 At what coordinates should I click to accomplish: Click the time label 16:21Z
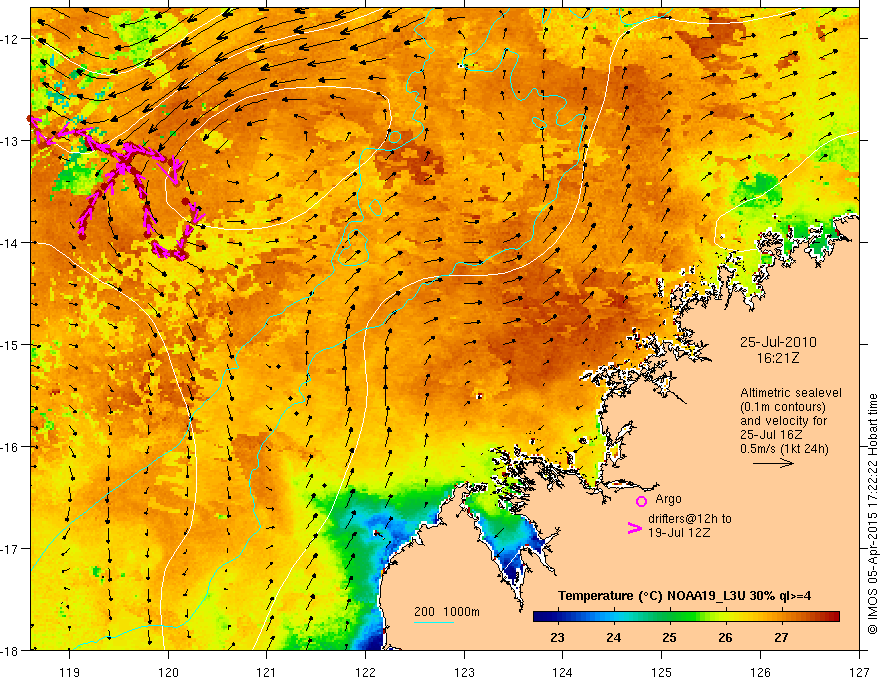point(777,358)
